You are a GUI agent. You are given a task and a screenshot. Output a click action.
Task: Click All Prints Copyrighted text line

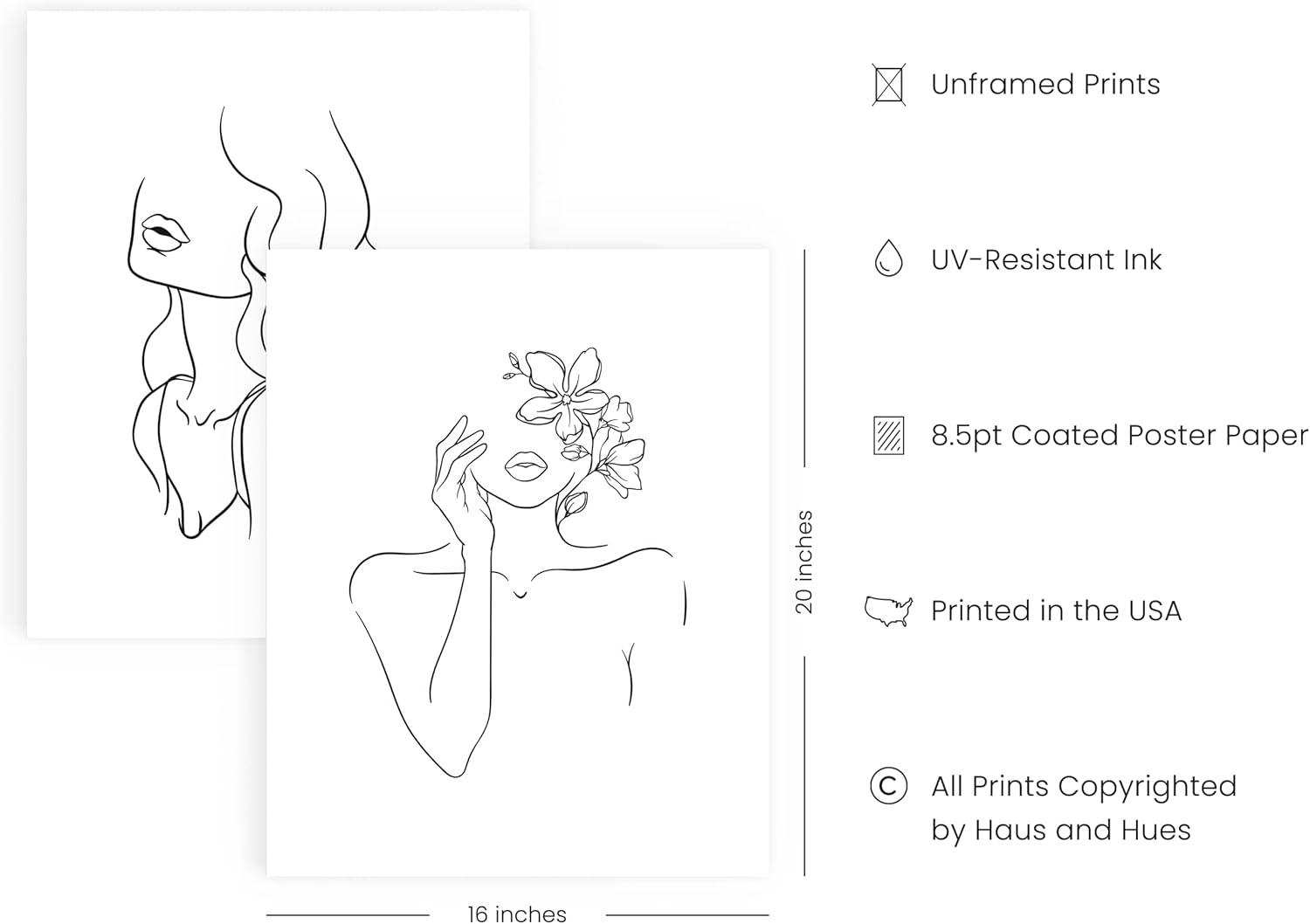1084,786
